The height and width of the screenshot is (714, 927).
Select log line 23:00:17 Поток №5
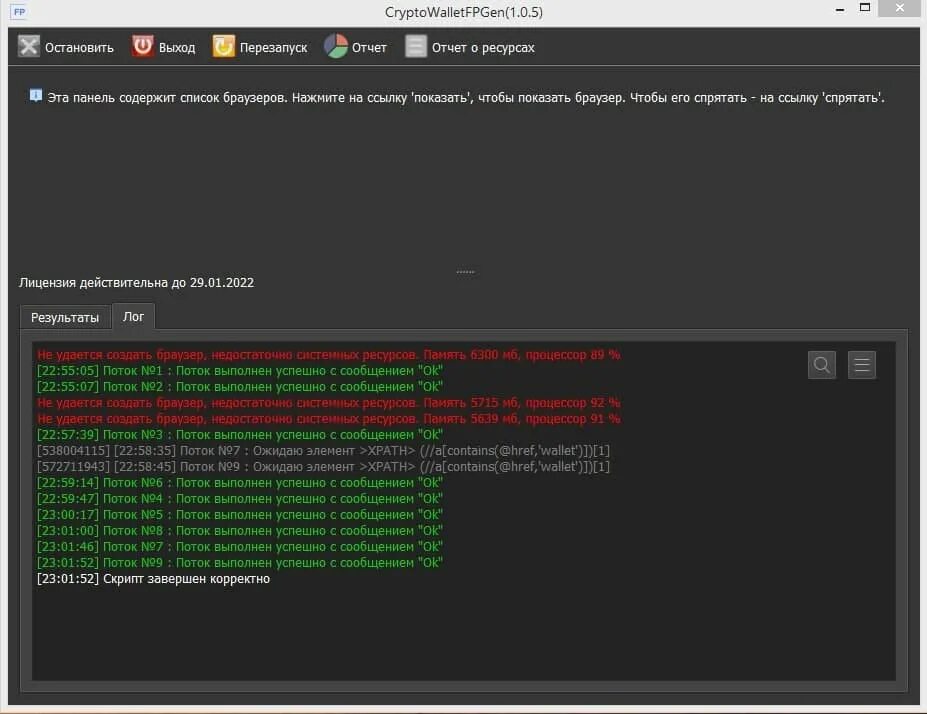240,514
